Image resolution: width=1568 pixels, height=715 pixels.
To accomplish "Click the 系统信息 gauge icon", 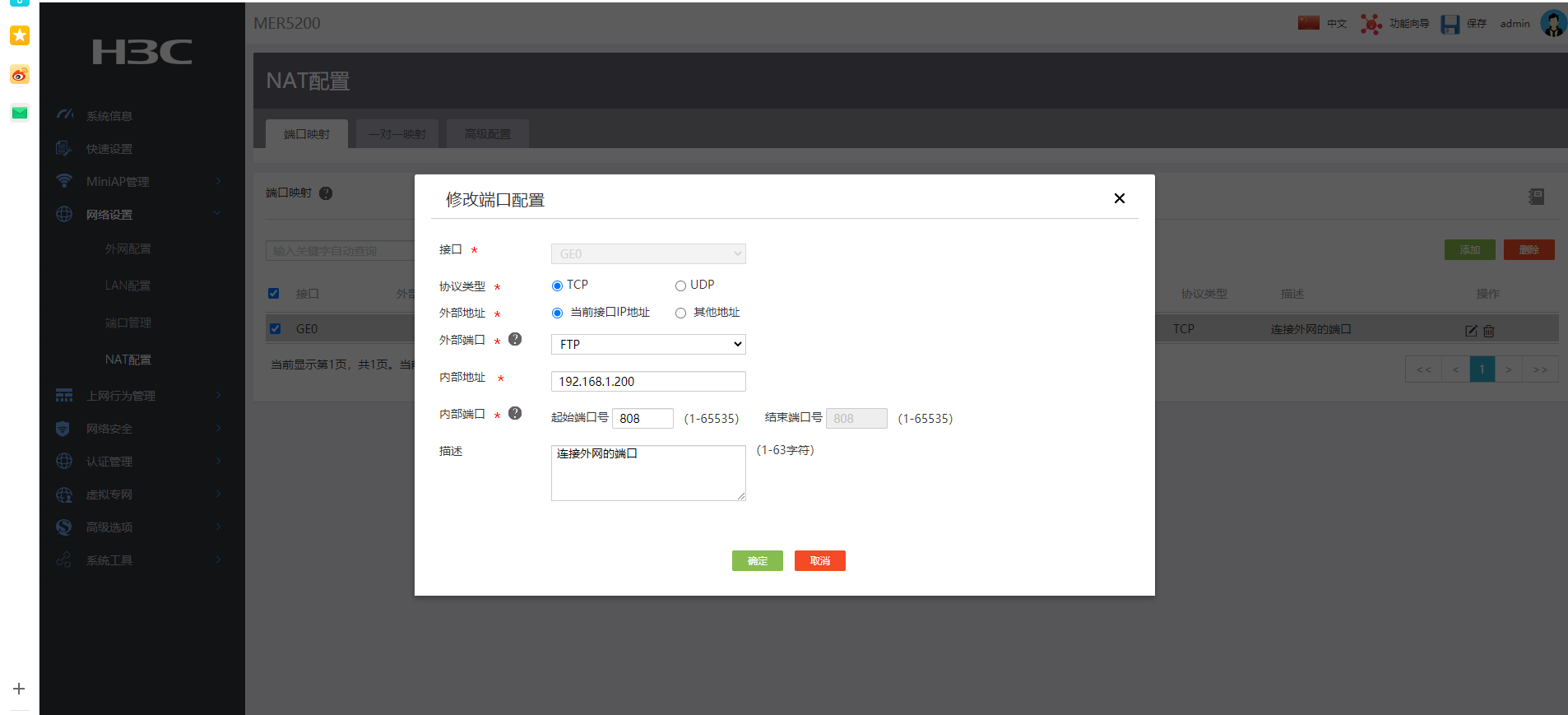I will [64, 115].
